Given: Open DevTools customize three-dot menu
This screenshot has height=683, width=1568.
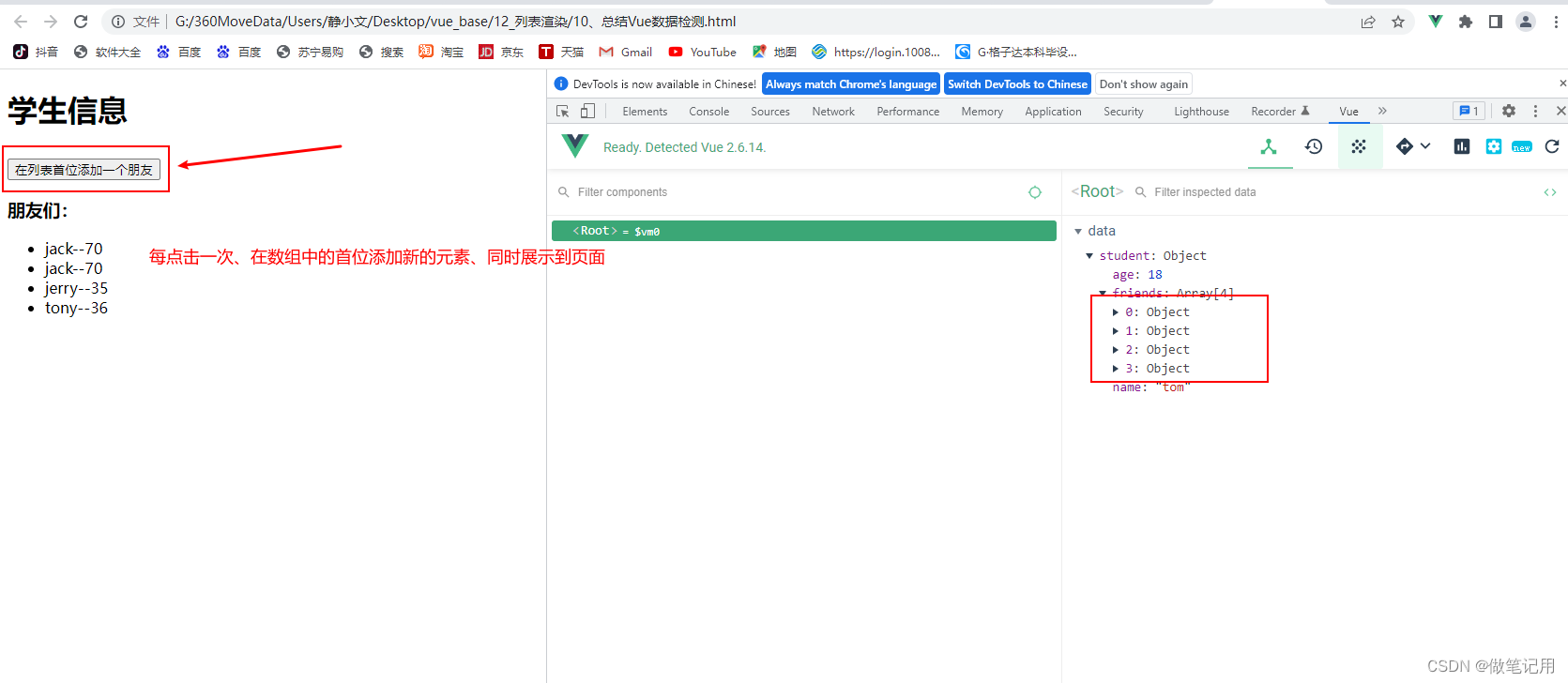Looking at the screenshot, I should pos(1535,111).
